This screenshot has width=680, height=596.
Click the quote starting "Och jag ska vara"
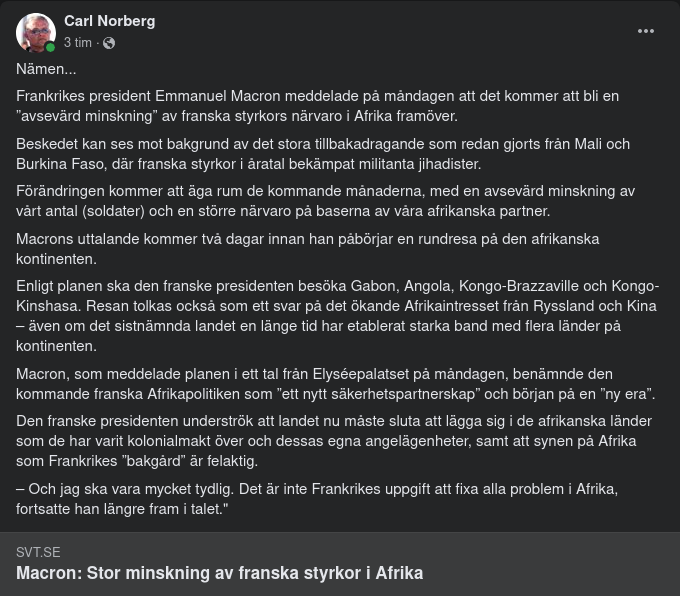click(317, 498)
